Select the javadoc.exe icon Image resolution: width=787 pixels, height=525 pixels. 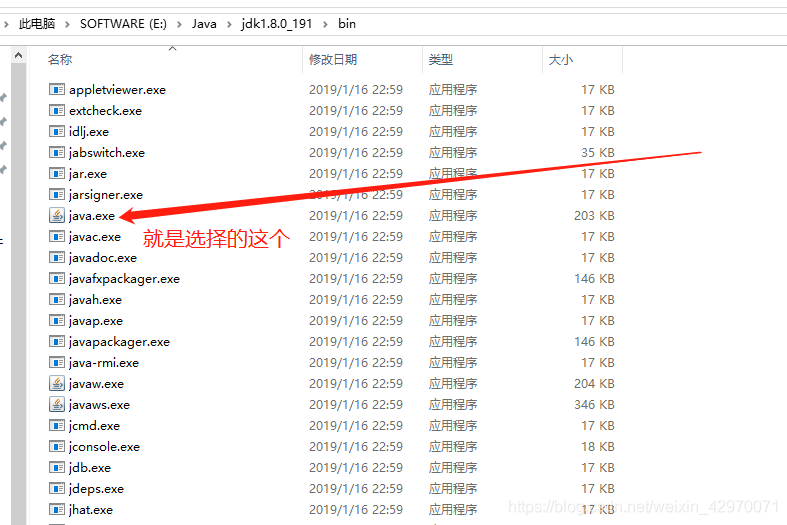(57, 257)
